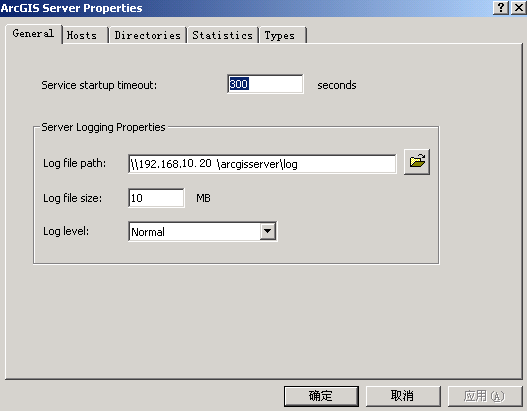
Task: Click the 应用(A) Apply button
Action: (x=485, y=396)
